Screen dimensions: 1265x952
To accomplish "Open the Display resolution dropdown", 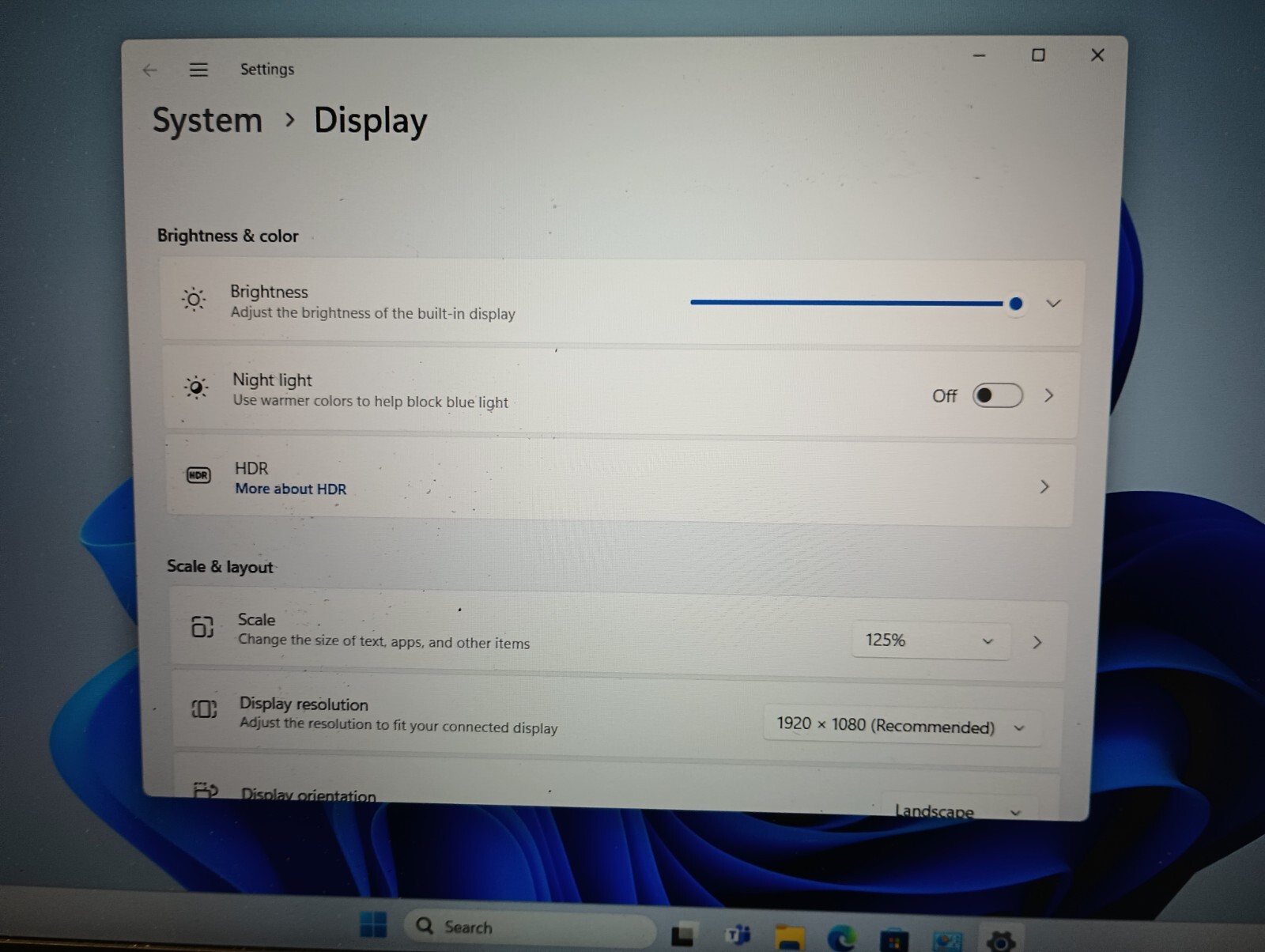I will 901,726.
